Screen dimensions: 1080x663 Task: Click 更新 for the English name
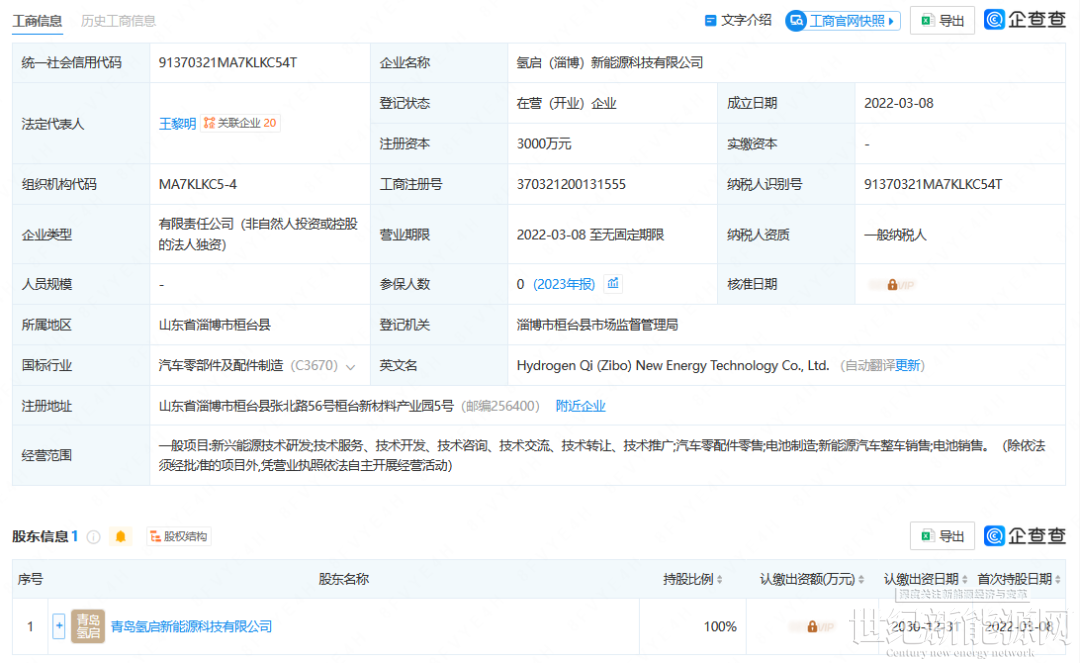907,366
